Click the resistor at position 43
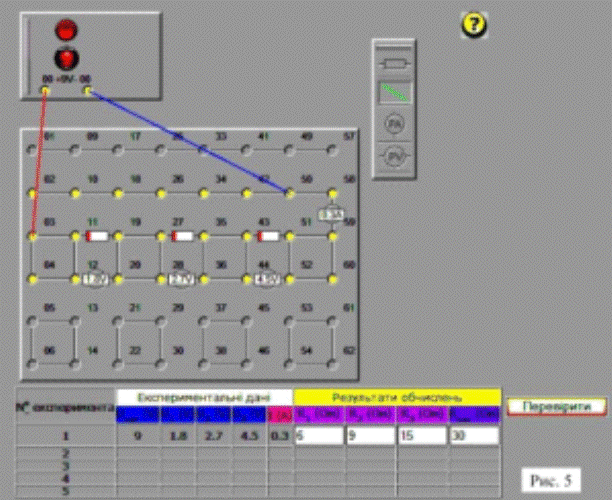The image size is (612, 500). (268, 236)
